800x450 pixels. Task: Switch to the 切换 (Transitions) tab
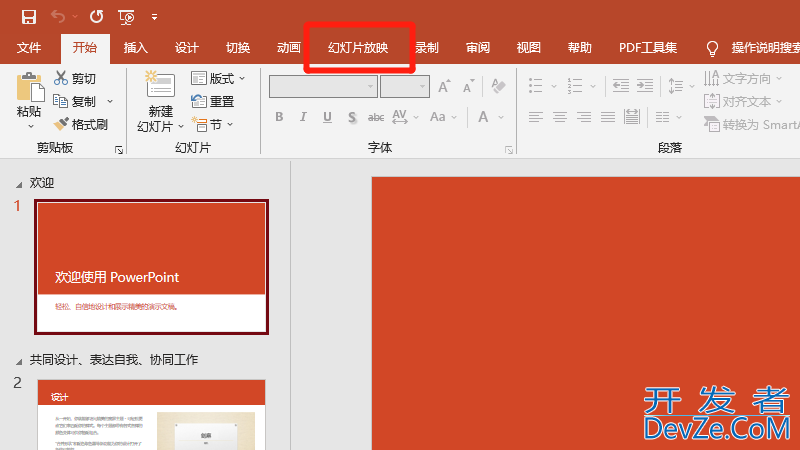point(238,48)
